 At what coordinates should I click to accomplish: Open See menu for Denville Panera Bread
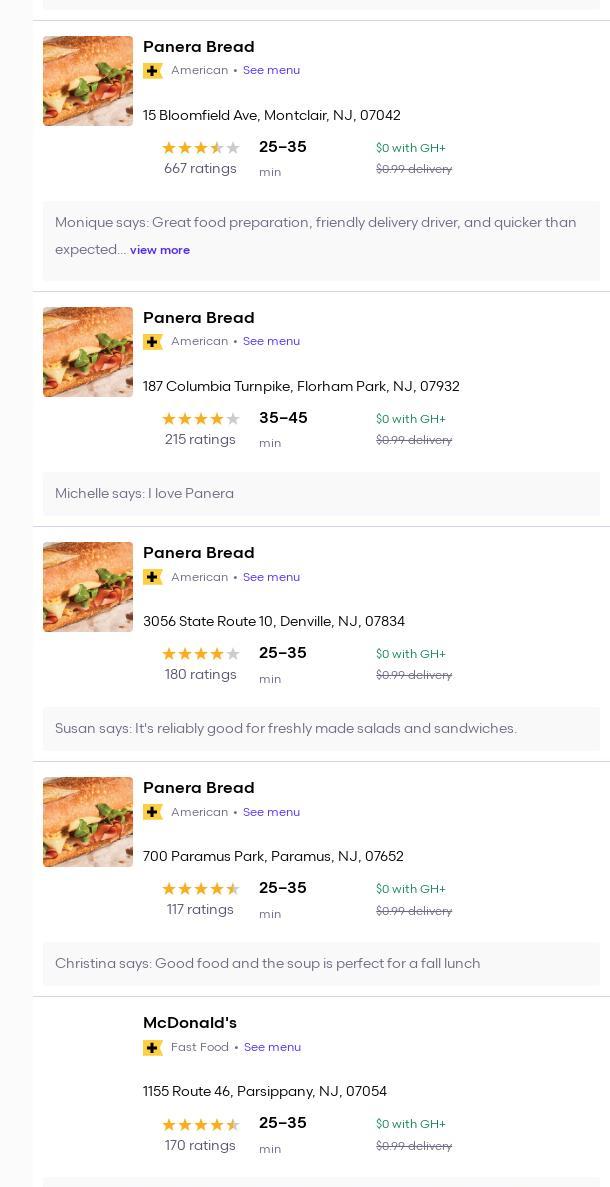point(271,577)
